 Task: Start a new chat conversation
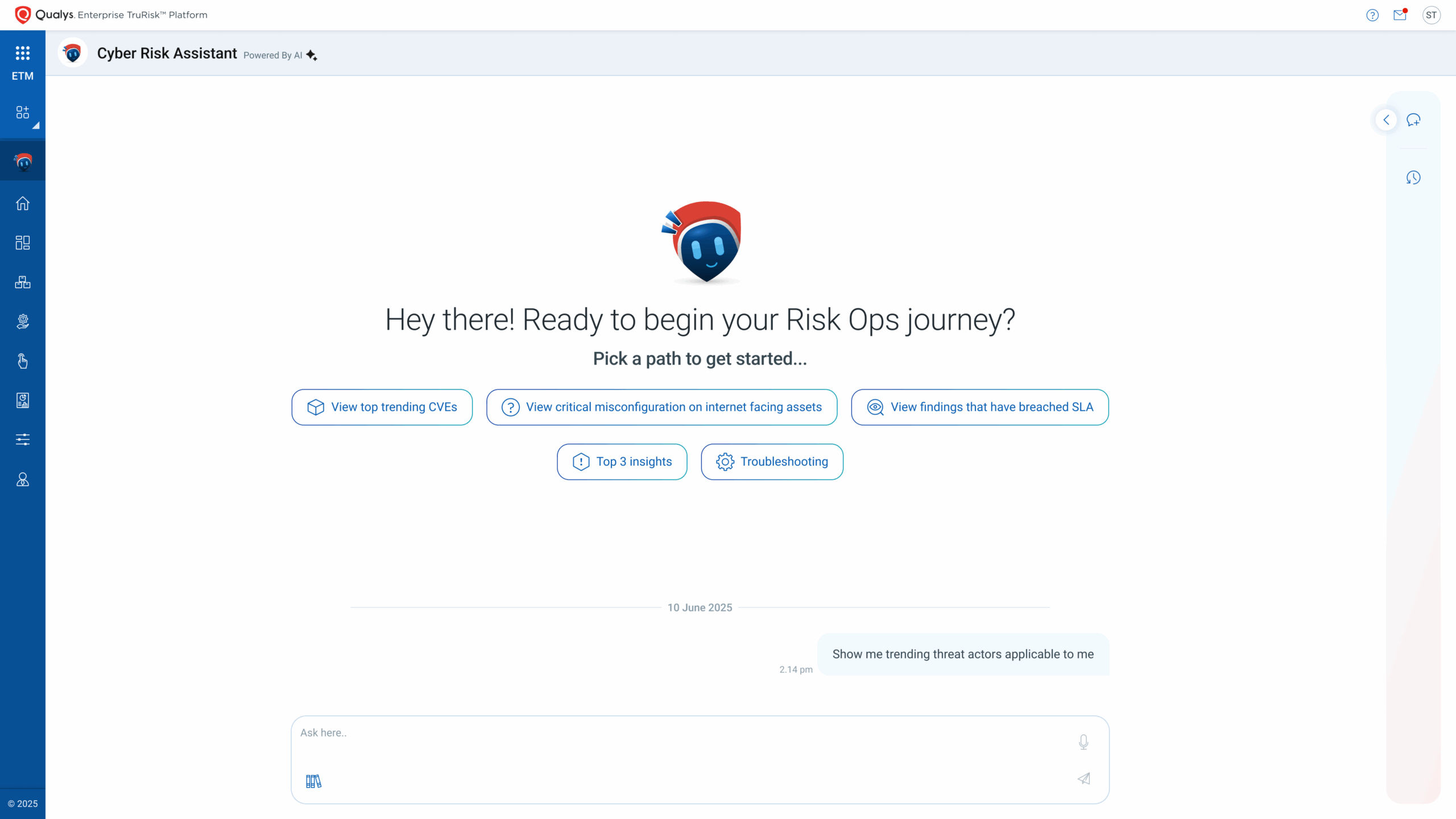click(x=1413, y=120)
